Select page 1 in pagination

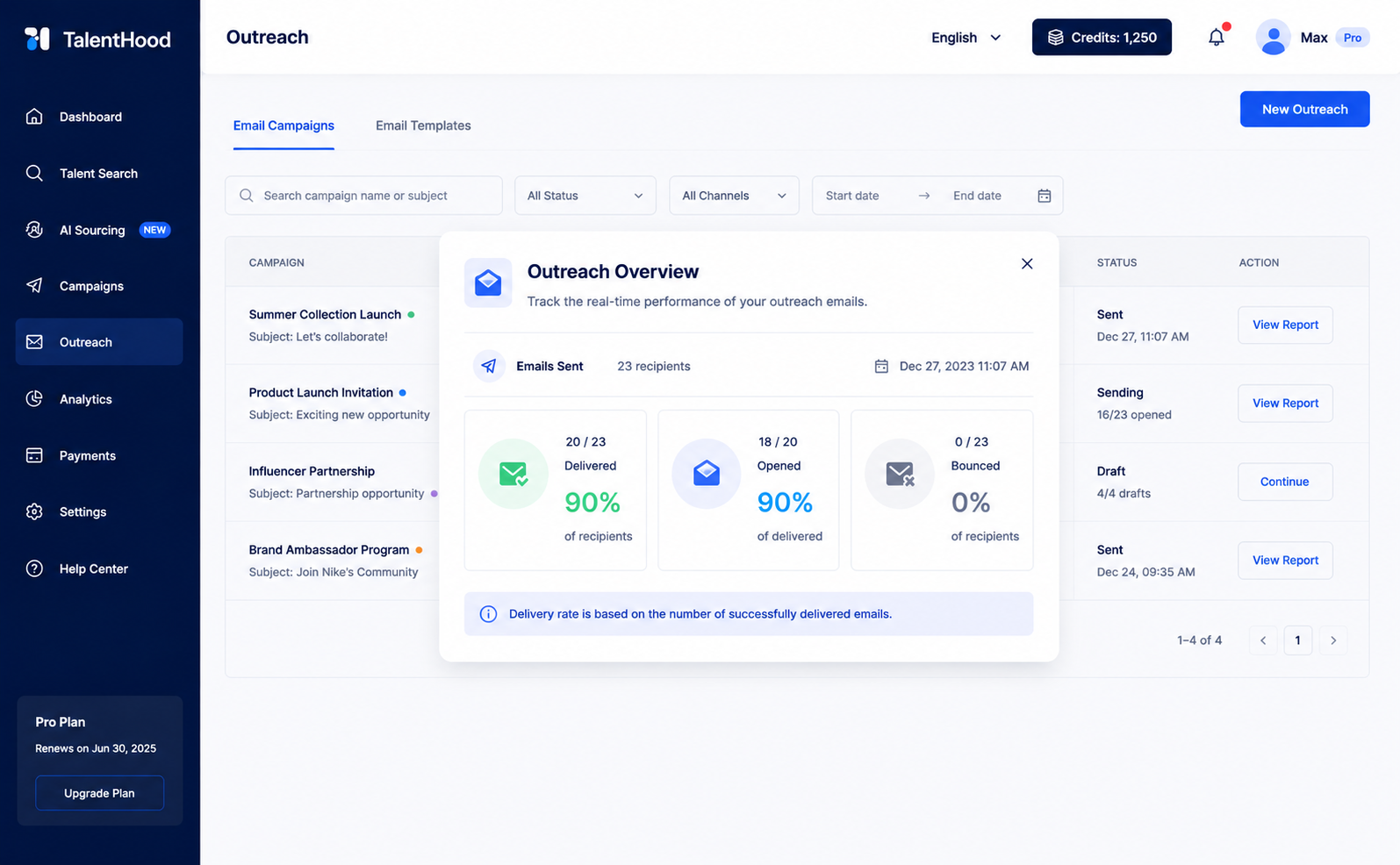(x=1298, y=640)
